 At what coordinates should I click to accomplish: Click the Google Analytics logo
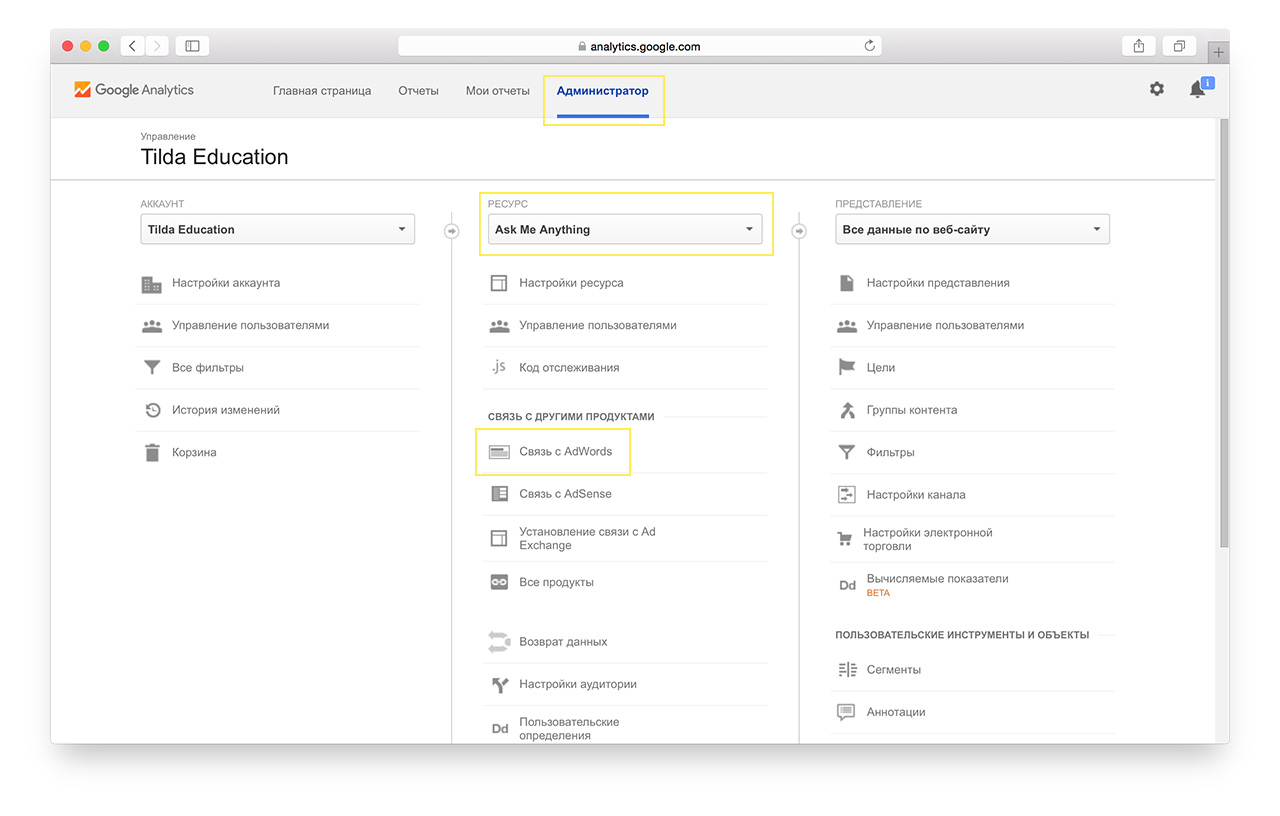coord(134,90)
